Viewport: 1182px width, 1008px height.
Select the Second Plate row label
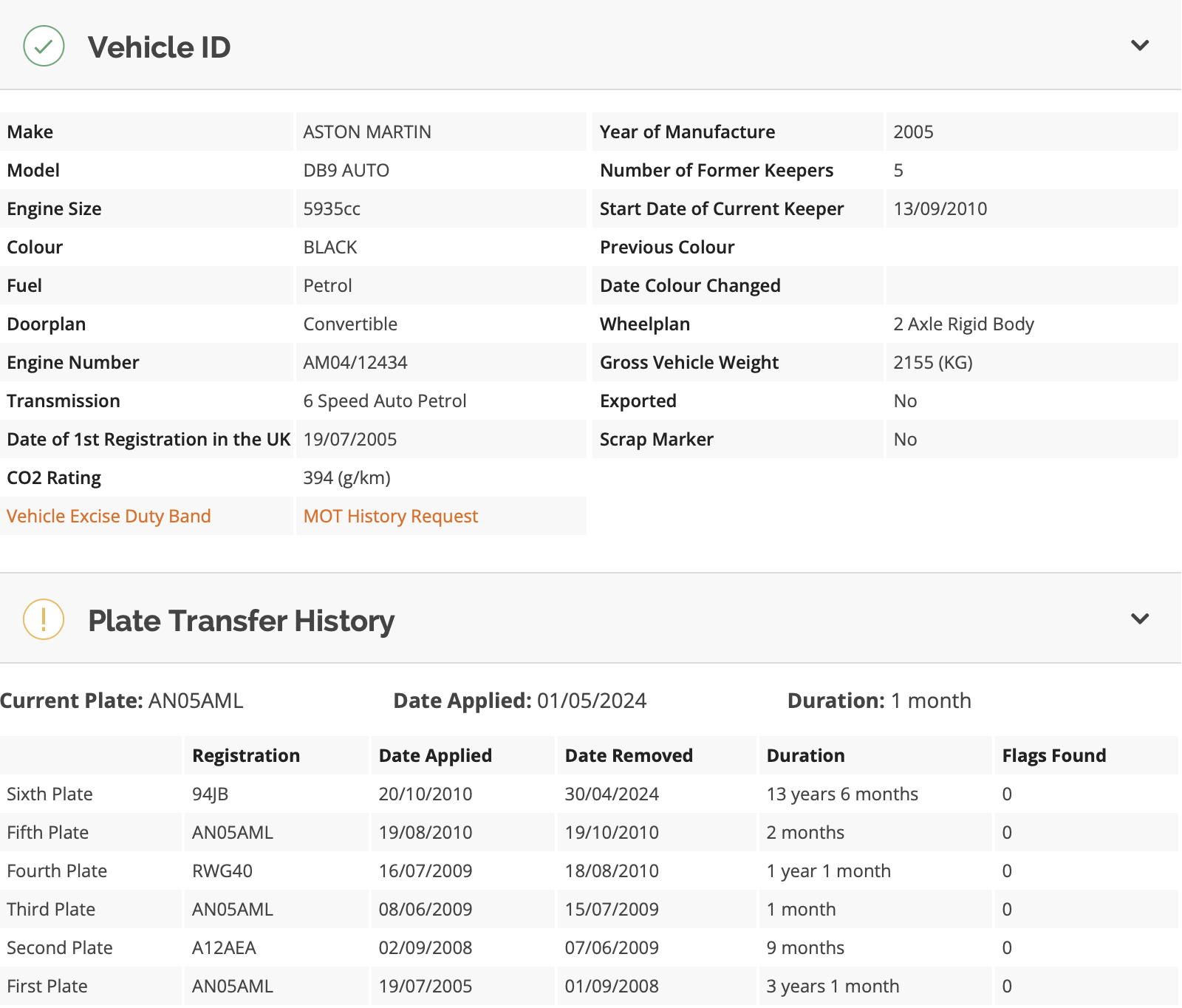pyautogui.click(x=60, y=947)
